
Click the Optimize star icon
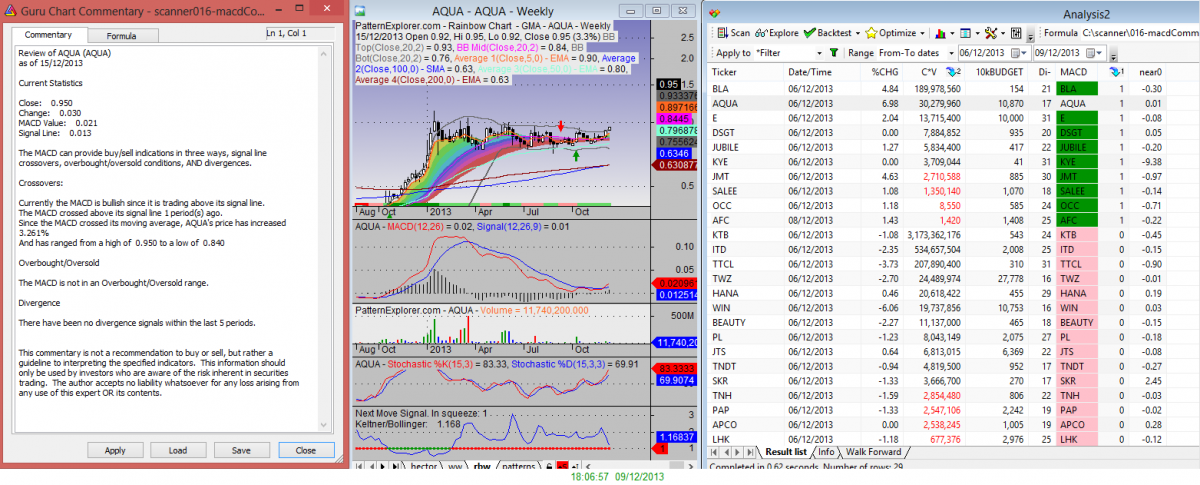click(871, 33)
